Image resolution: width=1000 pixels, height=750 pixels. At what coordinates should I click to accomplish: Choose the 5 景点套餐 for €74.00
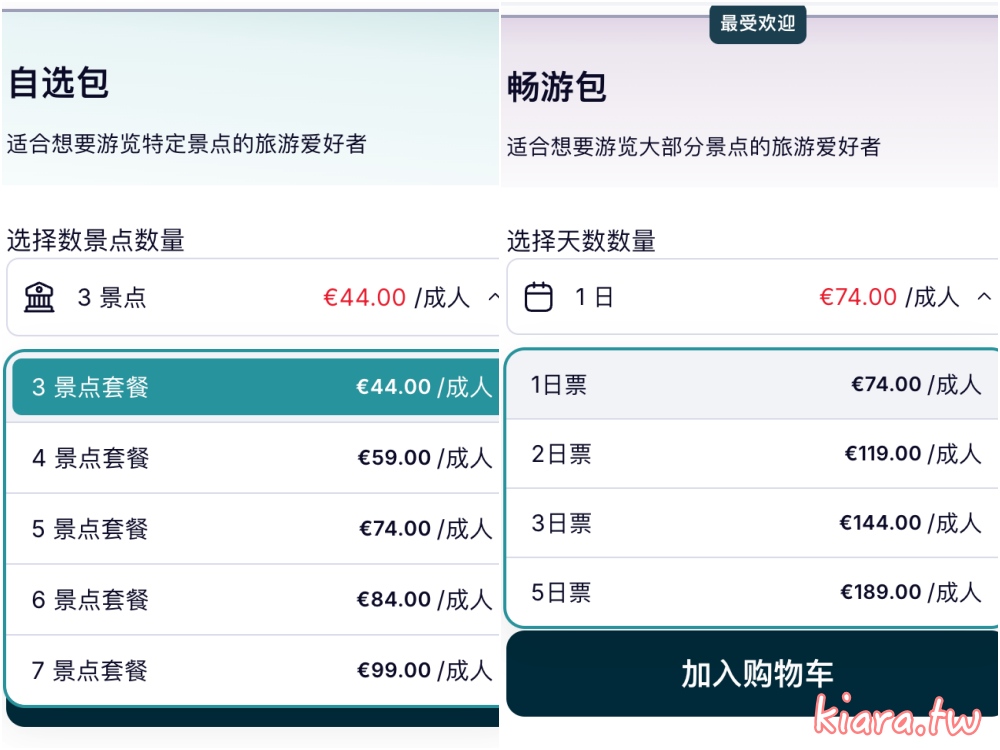pyautogui.click(x=253, y=529)
